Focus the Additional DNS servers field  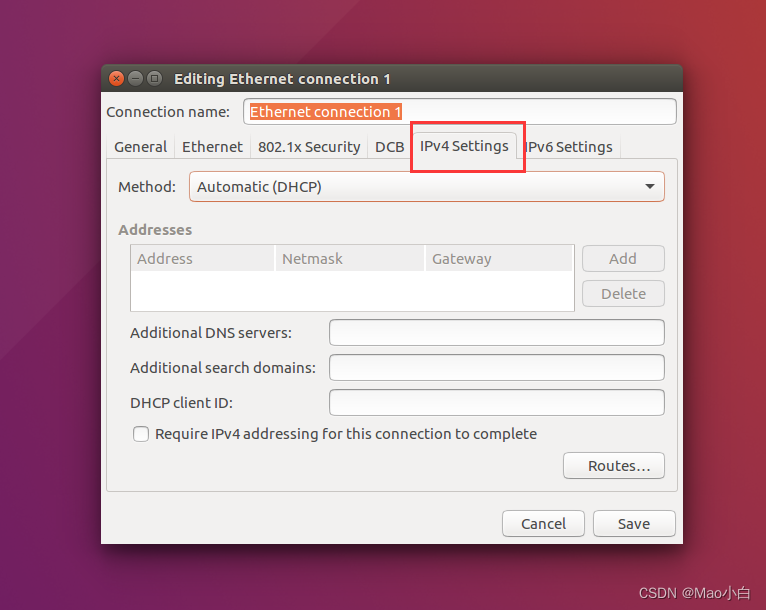click(x=496, y=333)
